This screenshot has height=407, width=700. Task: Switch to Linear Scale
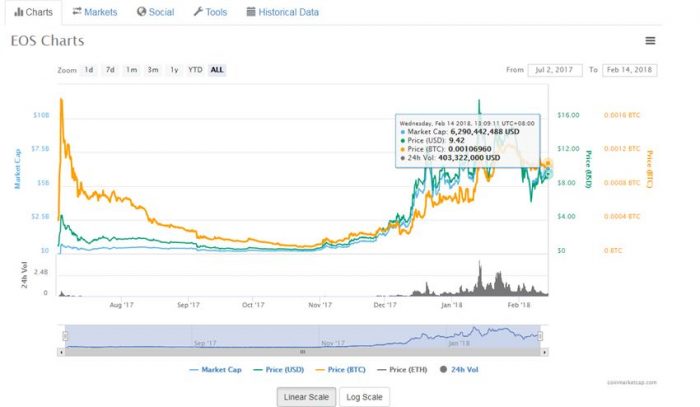(x=306, y=397)
